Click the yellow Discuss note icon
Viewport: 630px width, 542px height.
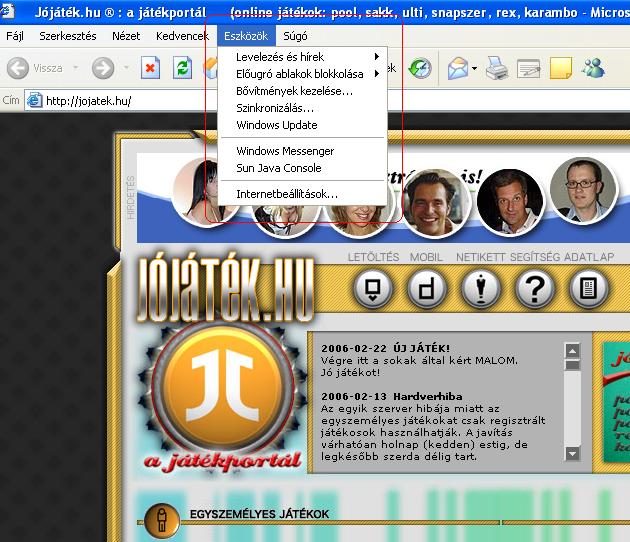point(560,68)
